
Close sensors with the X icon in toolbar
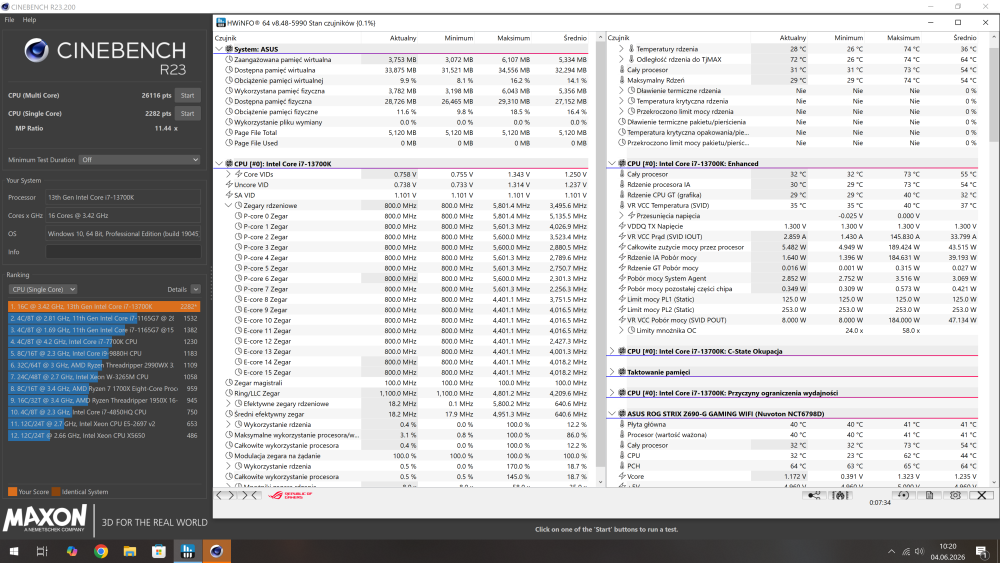click(x=982, y=495)
